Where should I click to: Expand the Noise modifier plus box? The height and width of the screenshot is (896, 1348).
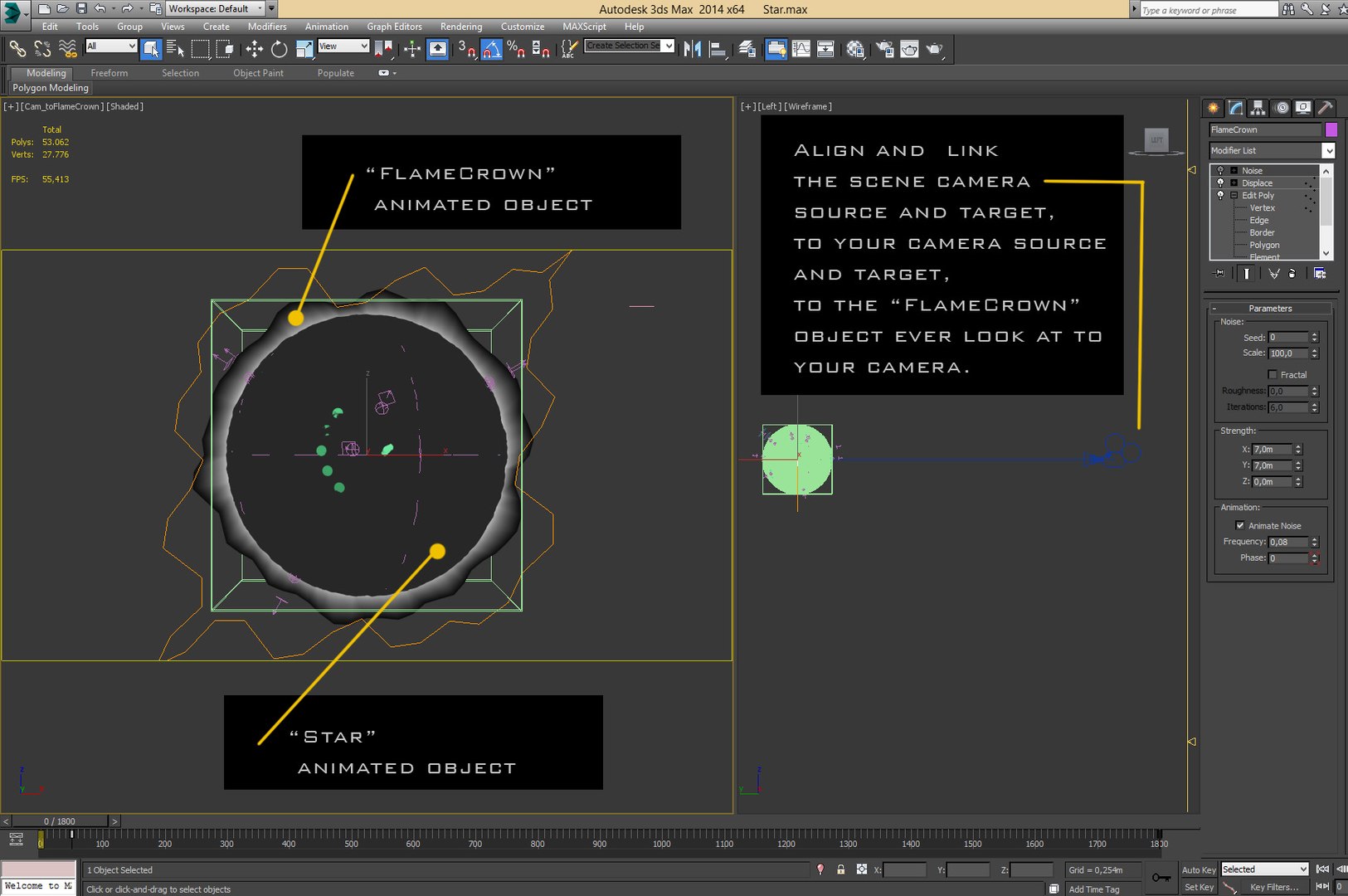coord(1234,171)
